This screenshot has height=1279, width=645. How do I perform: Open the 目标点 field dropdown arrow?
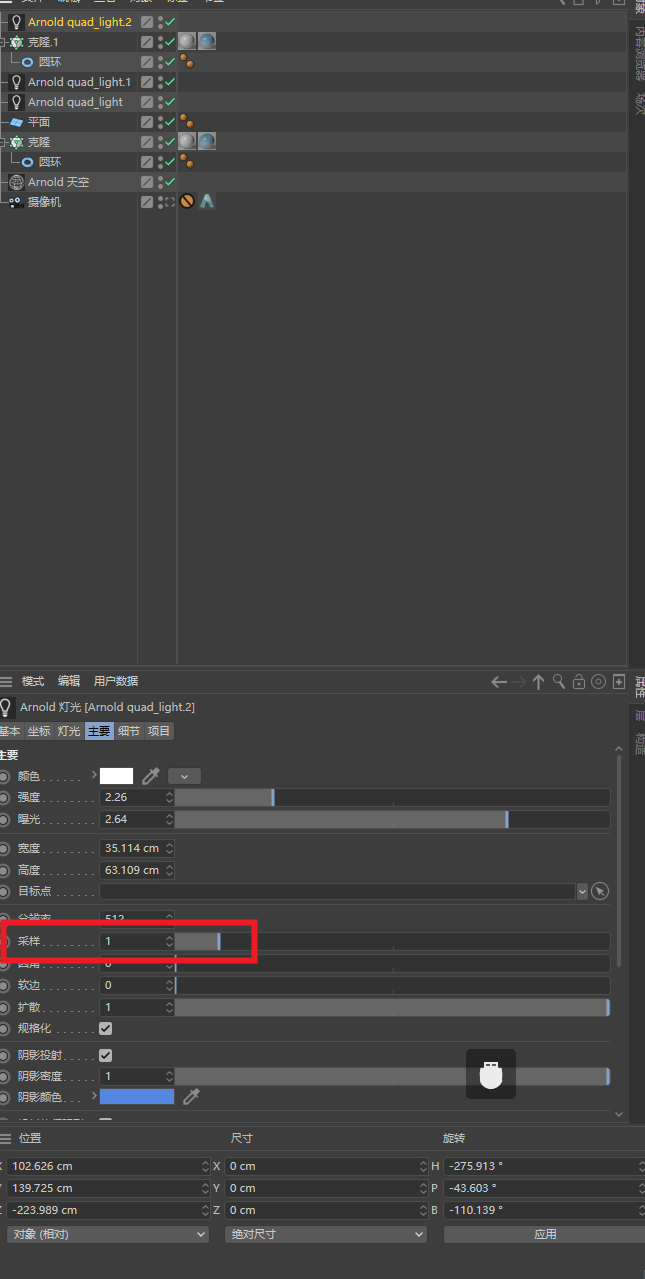pyautogui.click(x=583, y=891)
